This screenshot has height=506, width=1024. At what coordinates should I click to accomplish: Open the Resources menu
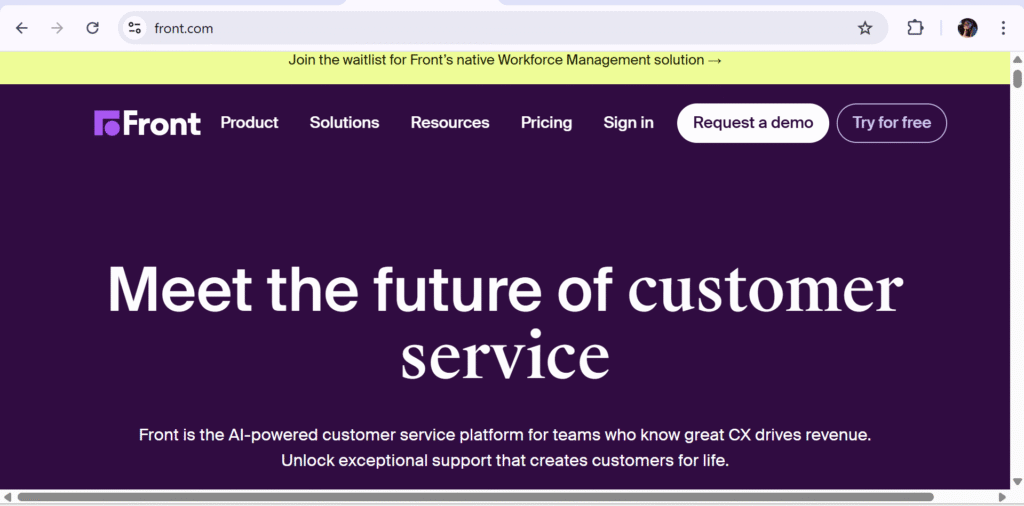click(450, 123)
